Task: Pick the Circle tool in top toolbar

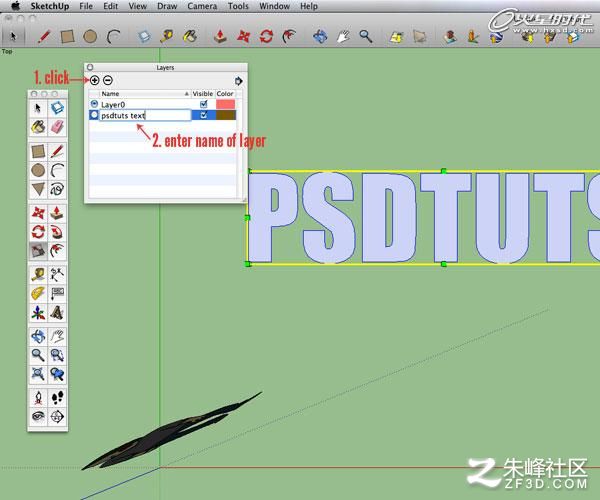Action: pyautogui.click(x=90, y=37)
